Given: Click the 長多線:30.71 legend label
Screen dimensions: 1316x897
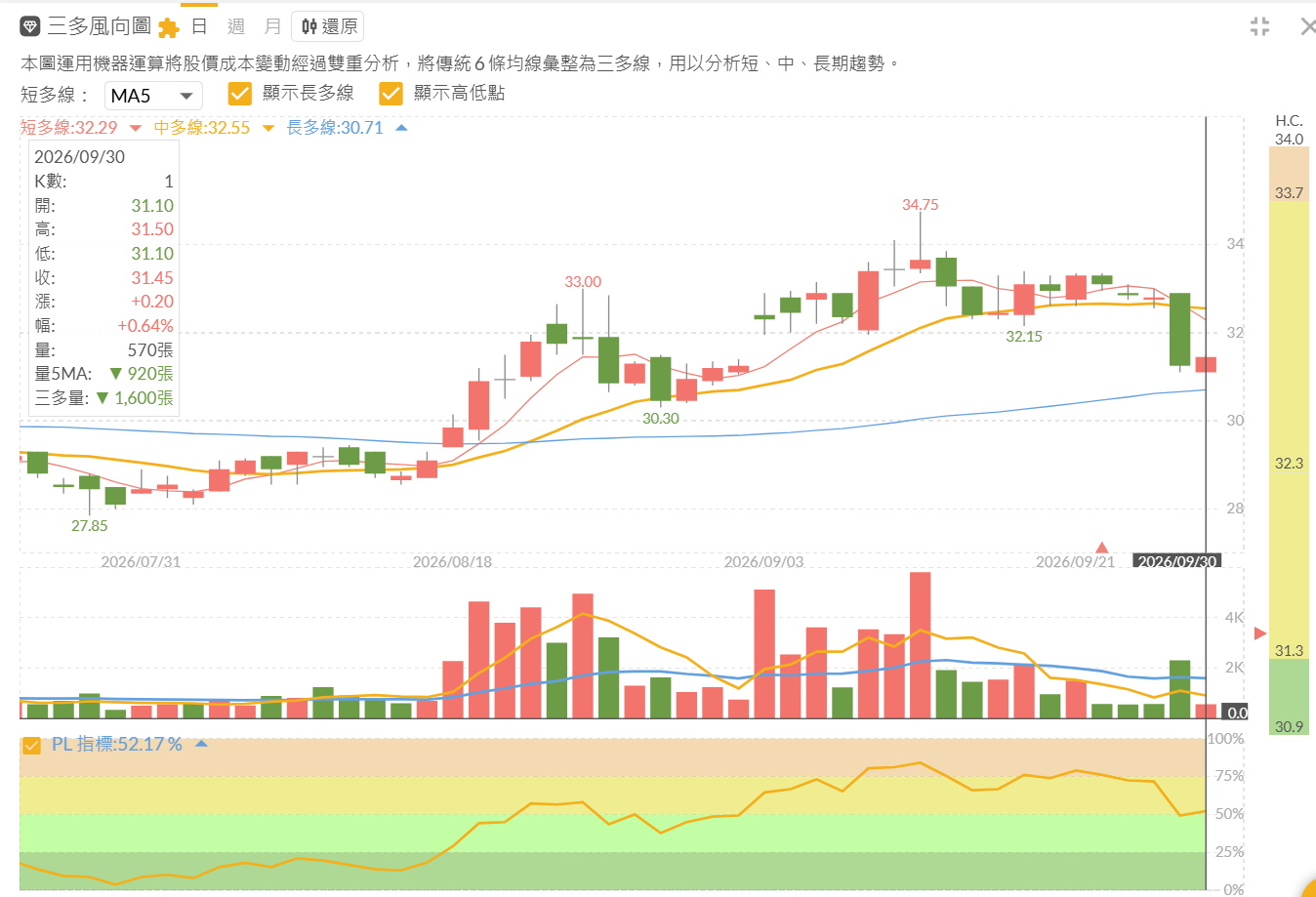Looking at the screenshot, I should (x=335, y=128).
